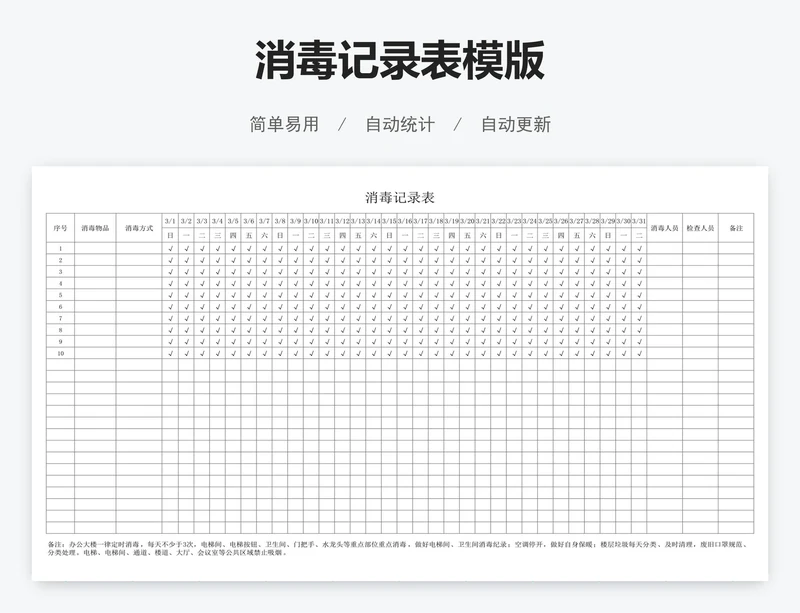Click the checkmark in row 9 under 3/25

coord(545,341)
